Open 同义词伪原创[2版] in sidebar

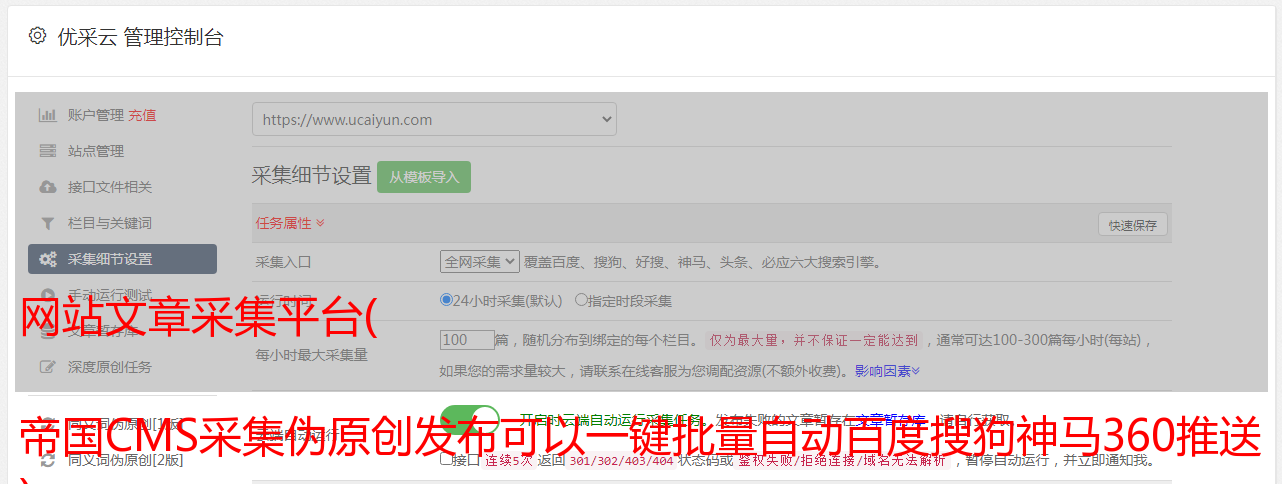pyautogui.click(x=125, y=461)
